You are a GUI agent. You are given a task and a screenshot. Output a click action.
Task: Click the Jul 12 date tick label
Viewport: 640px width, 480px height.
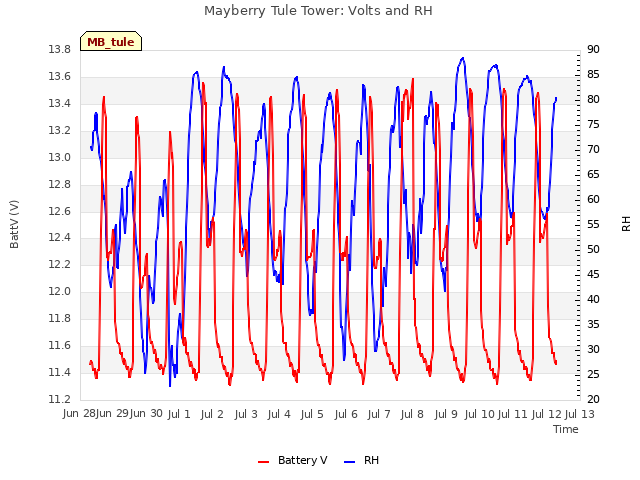(x=547, y=414)
